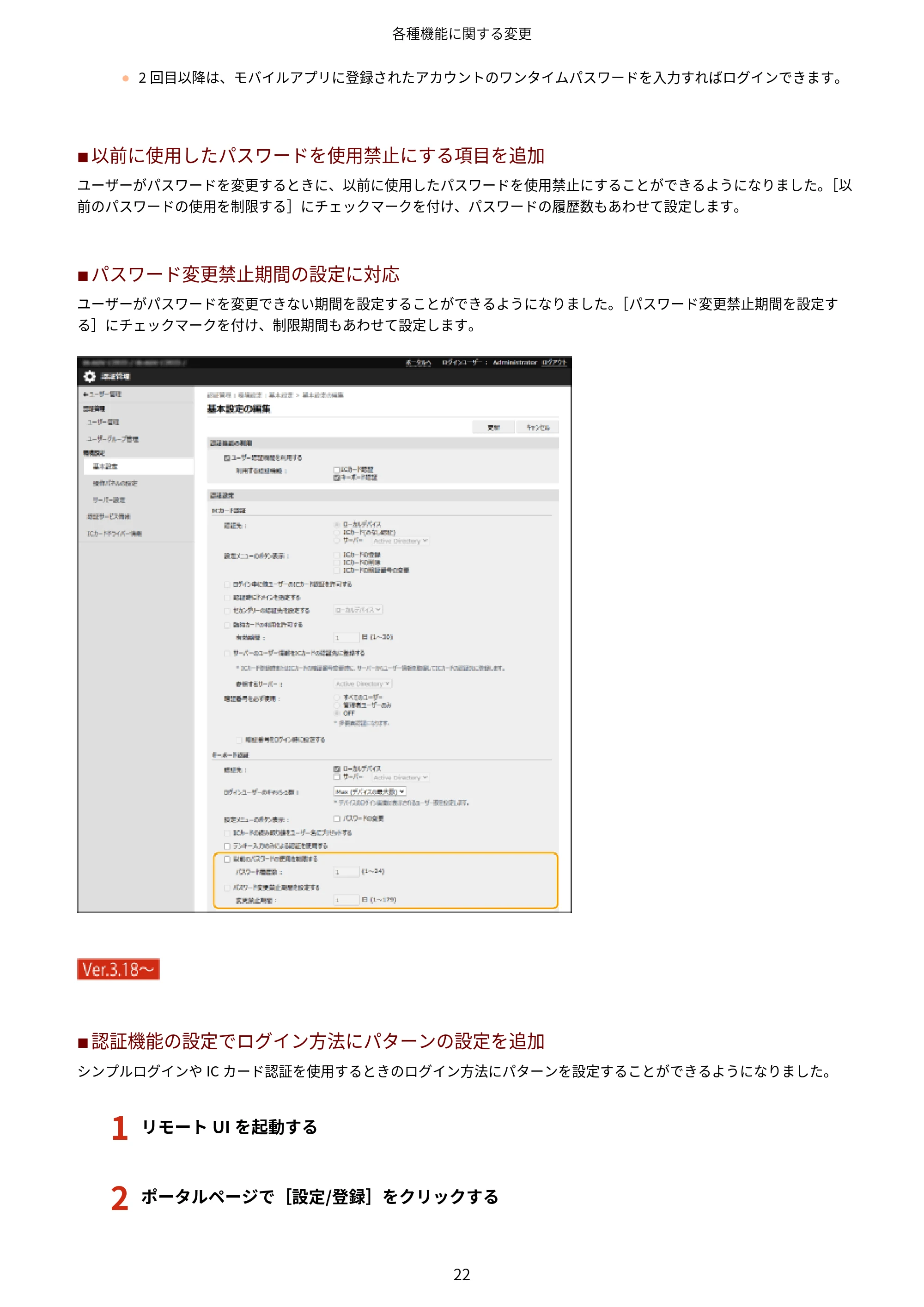Check 以前のパスワードの使用を制限する
The width and height of the screenshot is (924, 1307).
click(x=227, y=859)
